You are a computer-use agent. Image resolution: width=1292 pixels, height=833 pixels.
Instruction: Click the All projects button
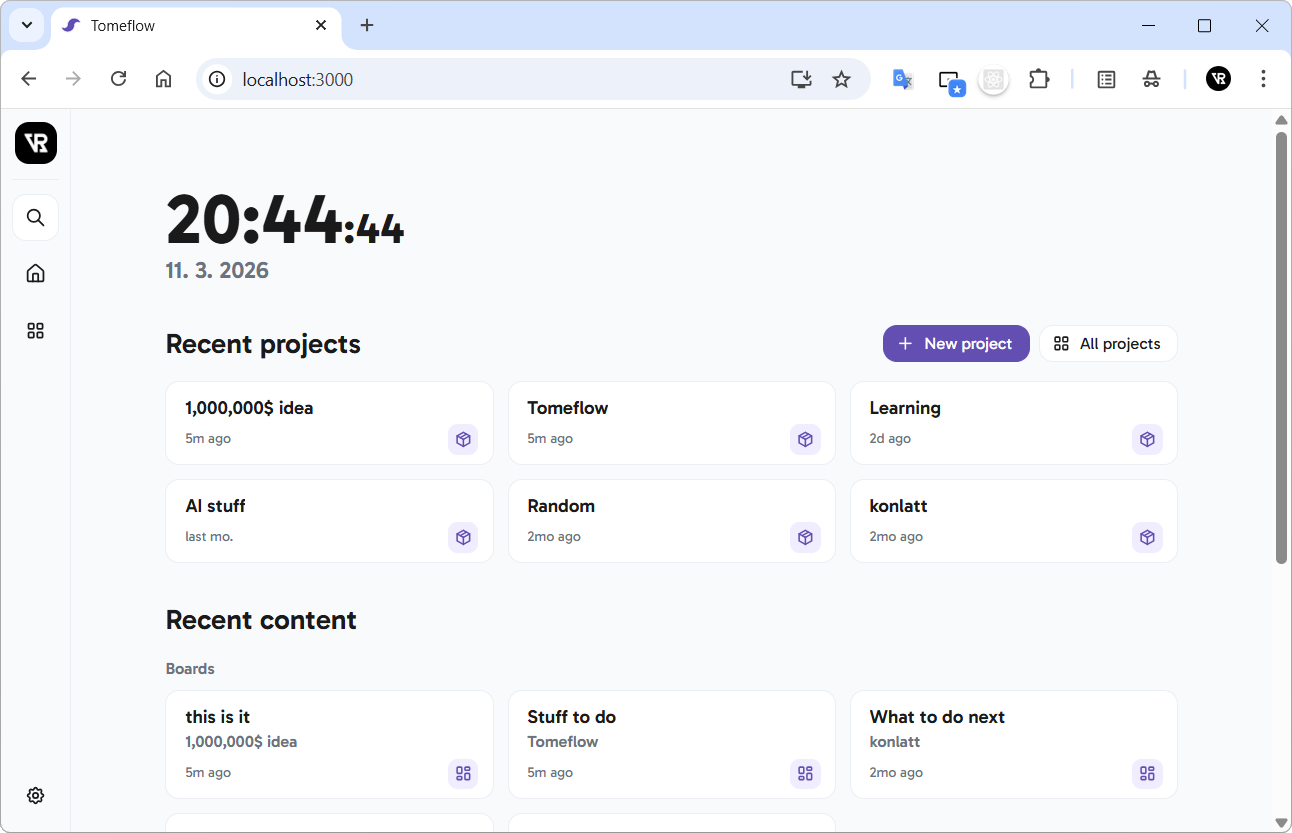tap(1108, 344)
